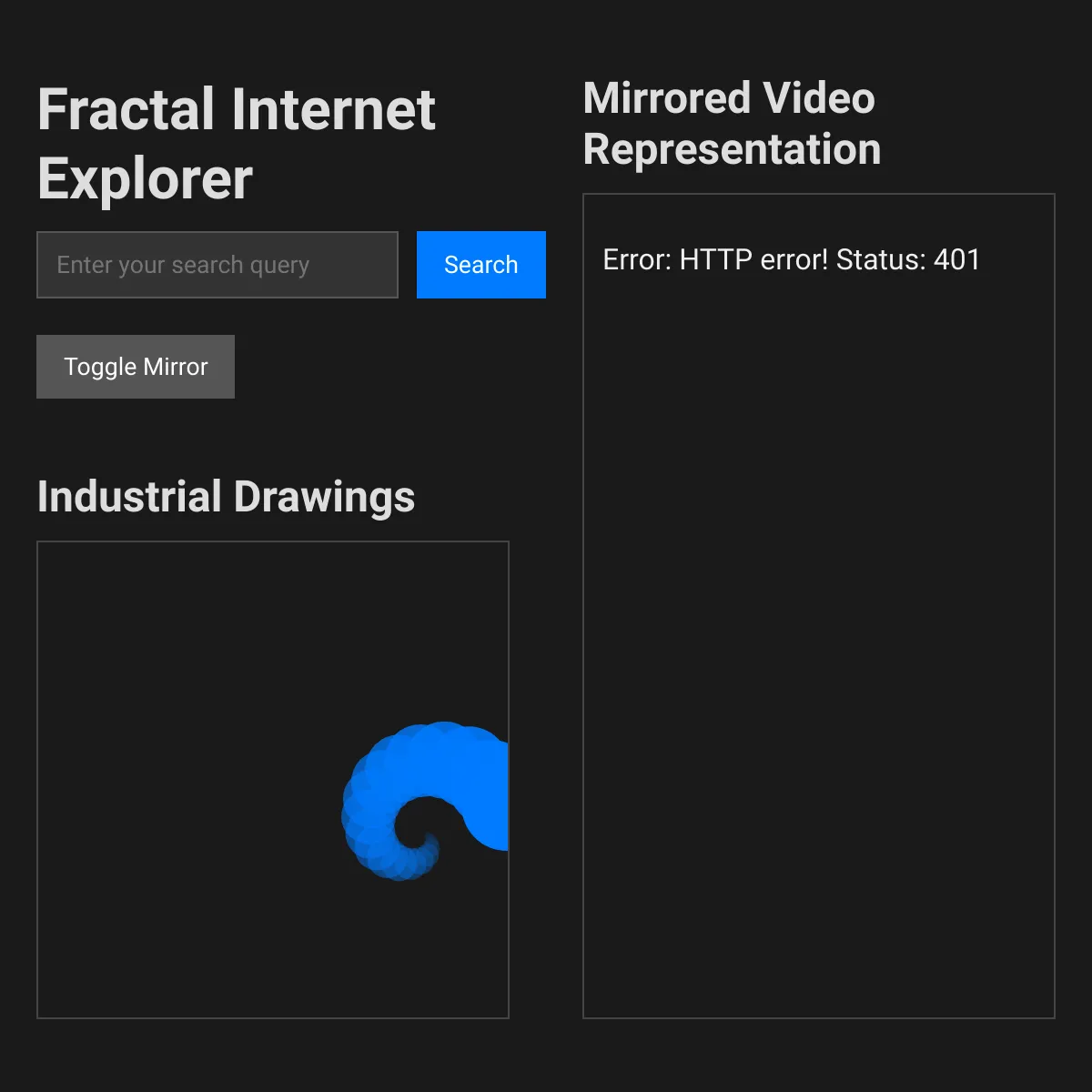Click the 'Mirrored Video Representation' heading
This screenshot has height=1092, width=1092.
[x=732, y=124]
